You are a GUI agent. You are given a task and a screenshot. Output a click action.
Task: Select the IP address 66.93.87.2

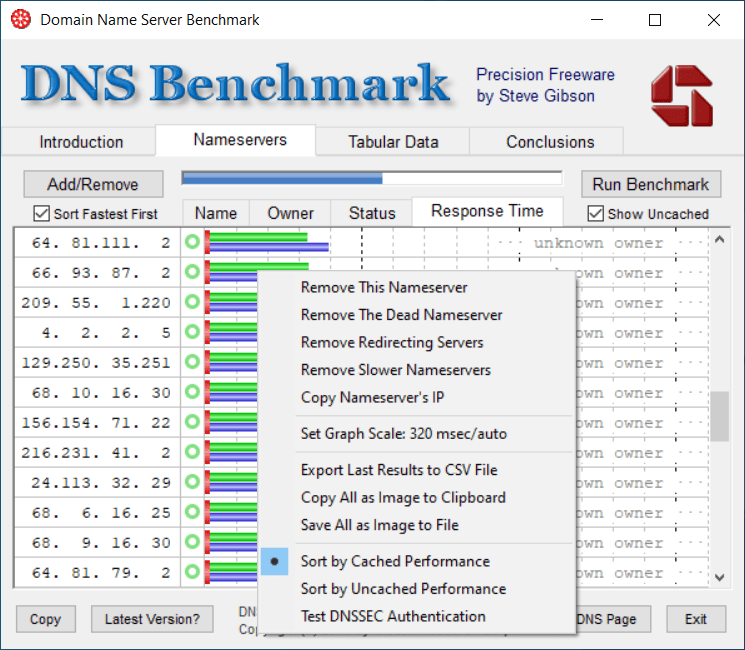(100, 273)
